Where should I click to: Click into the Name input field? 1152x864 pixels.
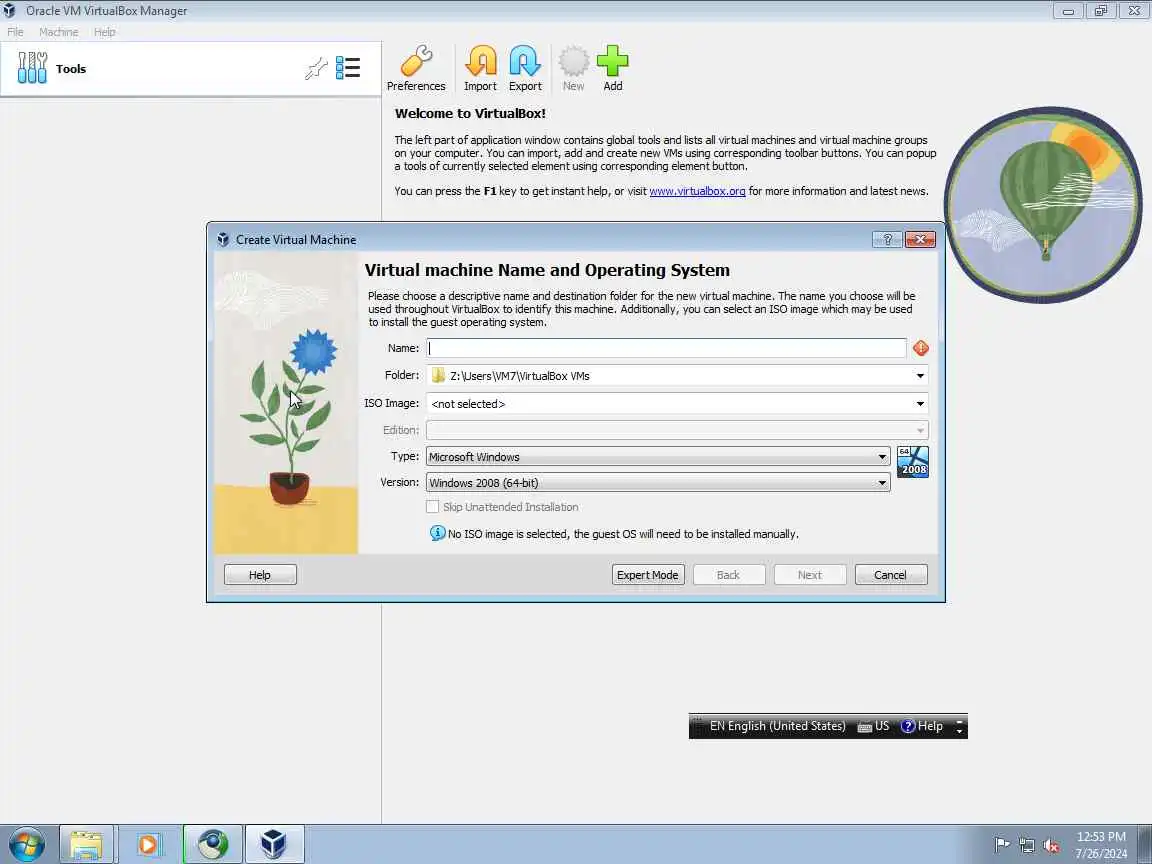666,348
